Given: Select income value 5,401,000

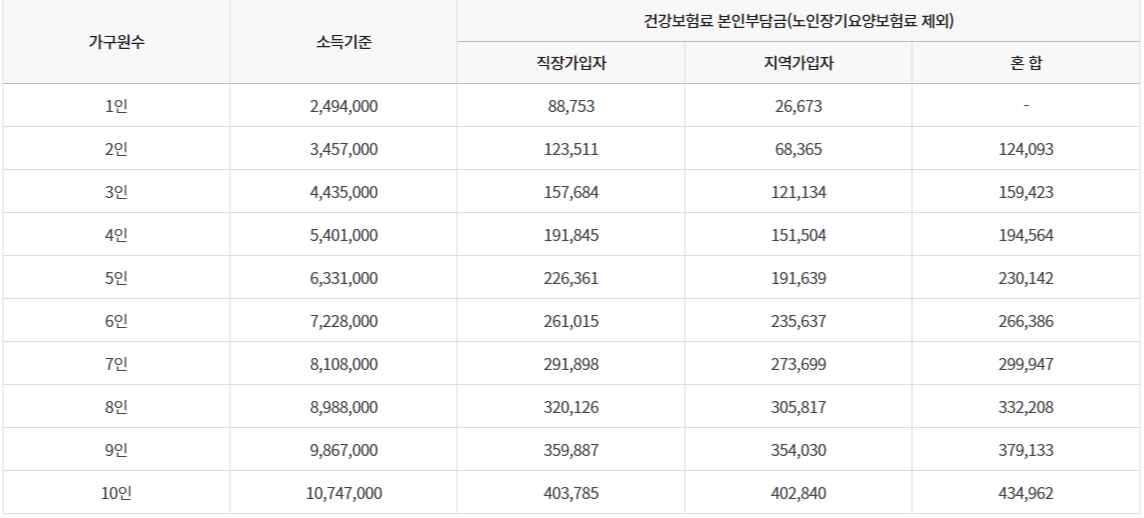Looking at the screenshot, I should [344, 236].
